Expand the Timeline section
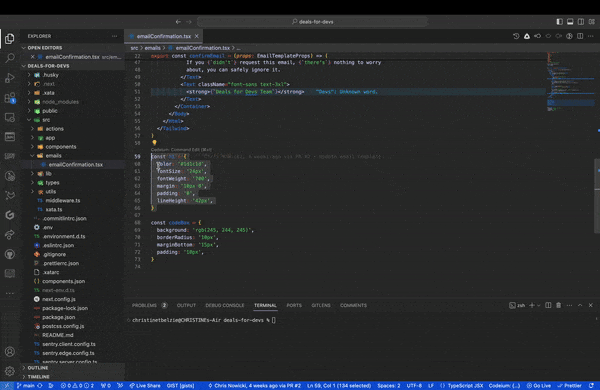This screenshot has height=390, width=600. coord(24,377)
